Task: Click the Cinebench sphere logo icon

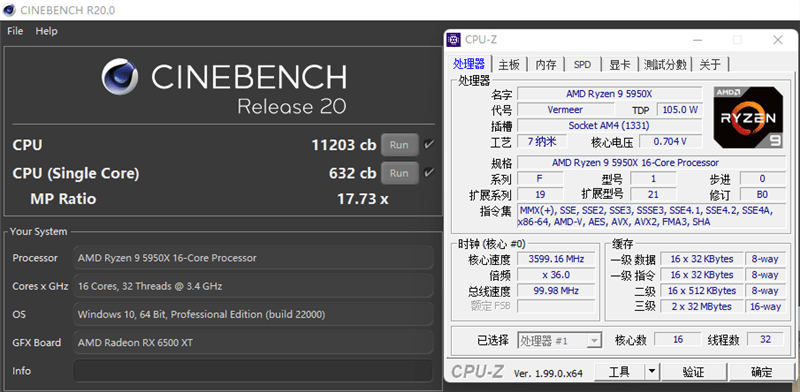Action: [120, 77]
